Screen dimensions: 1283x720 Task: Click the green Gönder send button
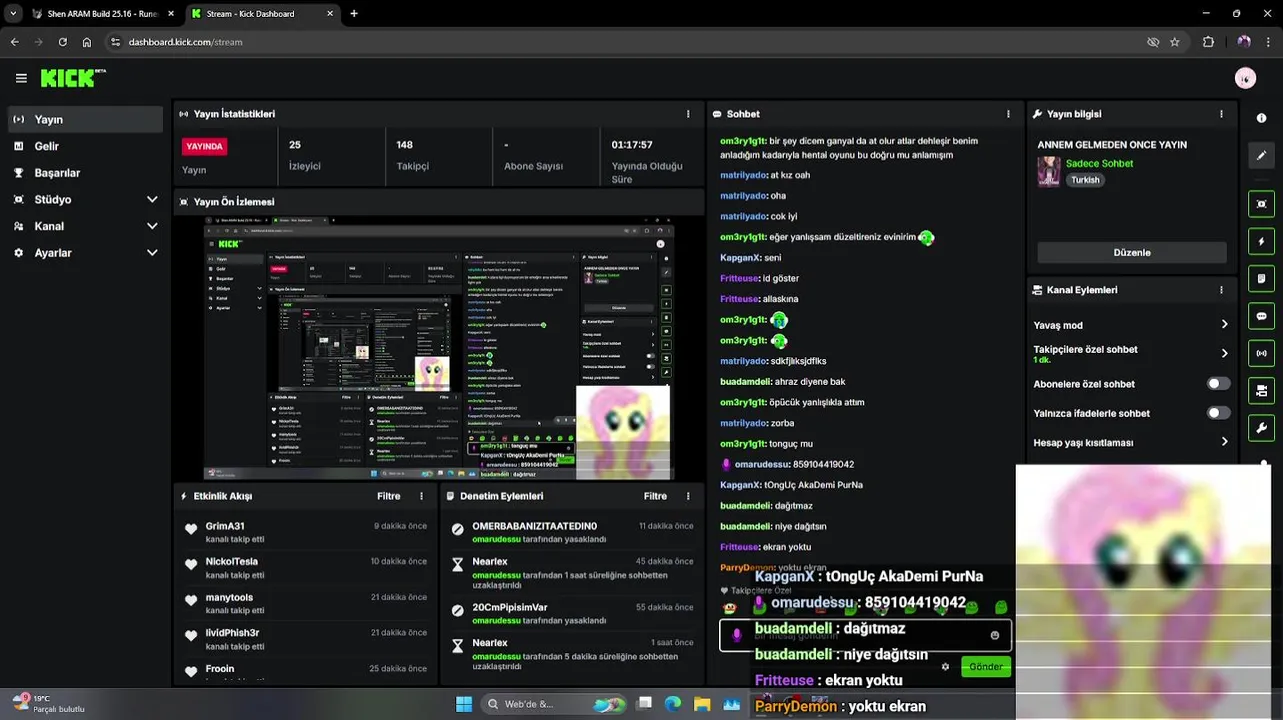tap(985, 667)
